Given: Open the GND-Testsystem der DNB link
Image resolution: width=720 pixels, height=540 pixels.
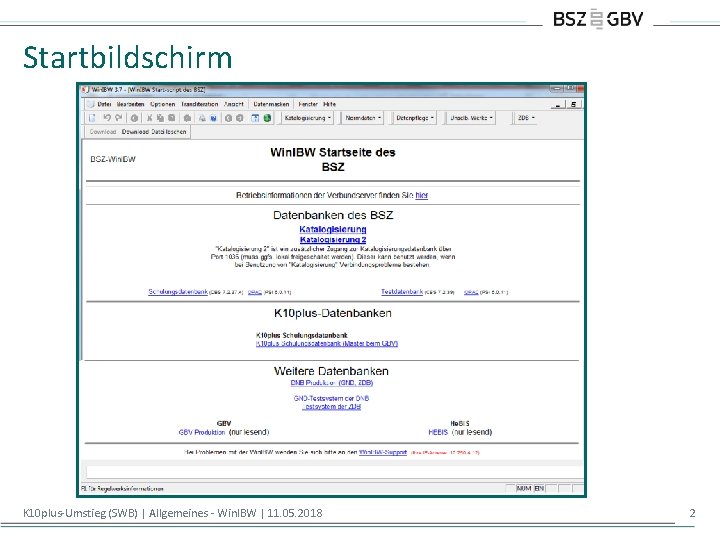Looking at the screenshot, I should pos(332,399).
